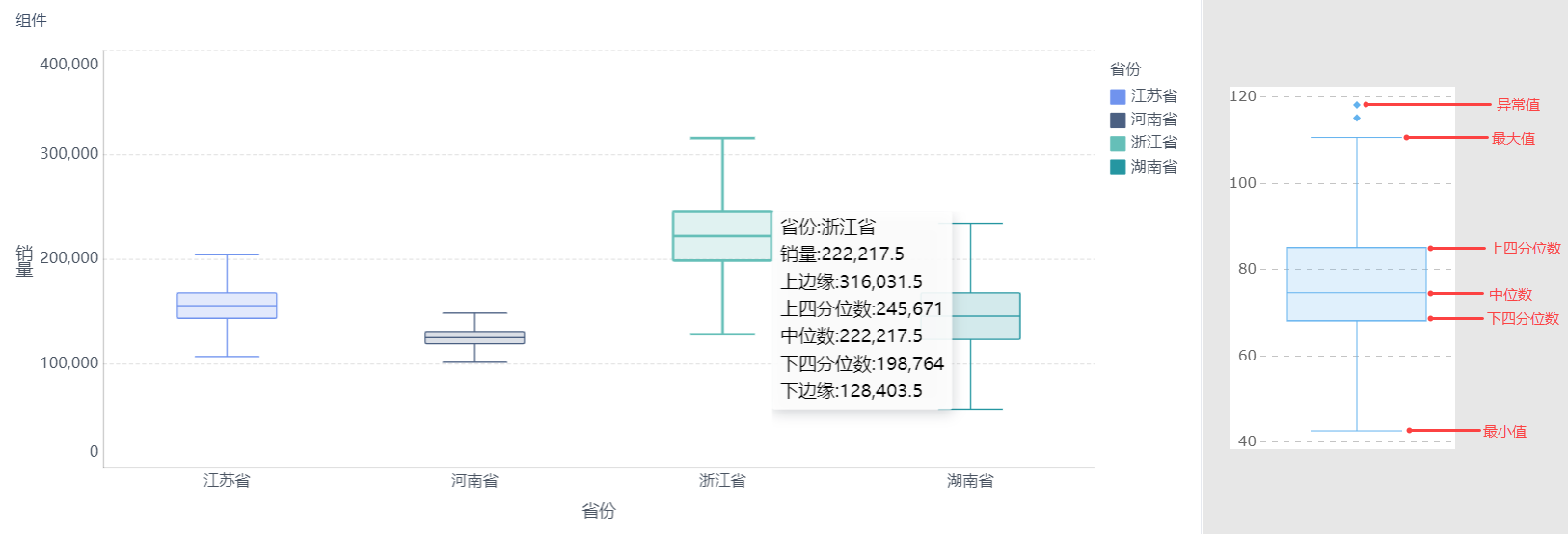Select the 江苏省 box in the chart
This screenshot has width=1568, height=534.
pos(227,306)
